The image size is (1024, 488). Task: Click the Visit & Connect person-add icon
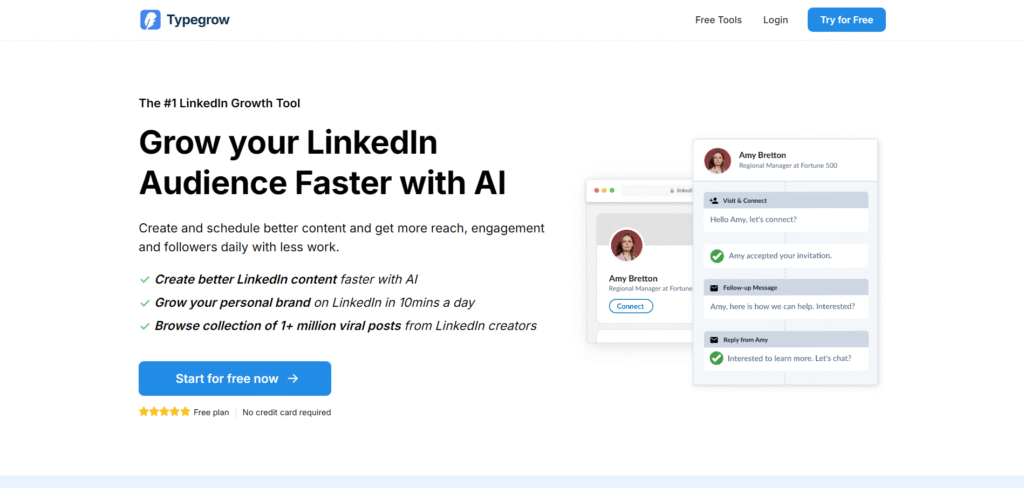click(714, 201)
